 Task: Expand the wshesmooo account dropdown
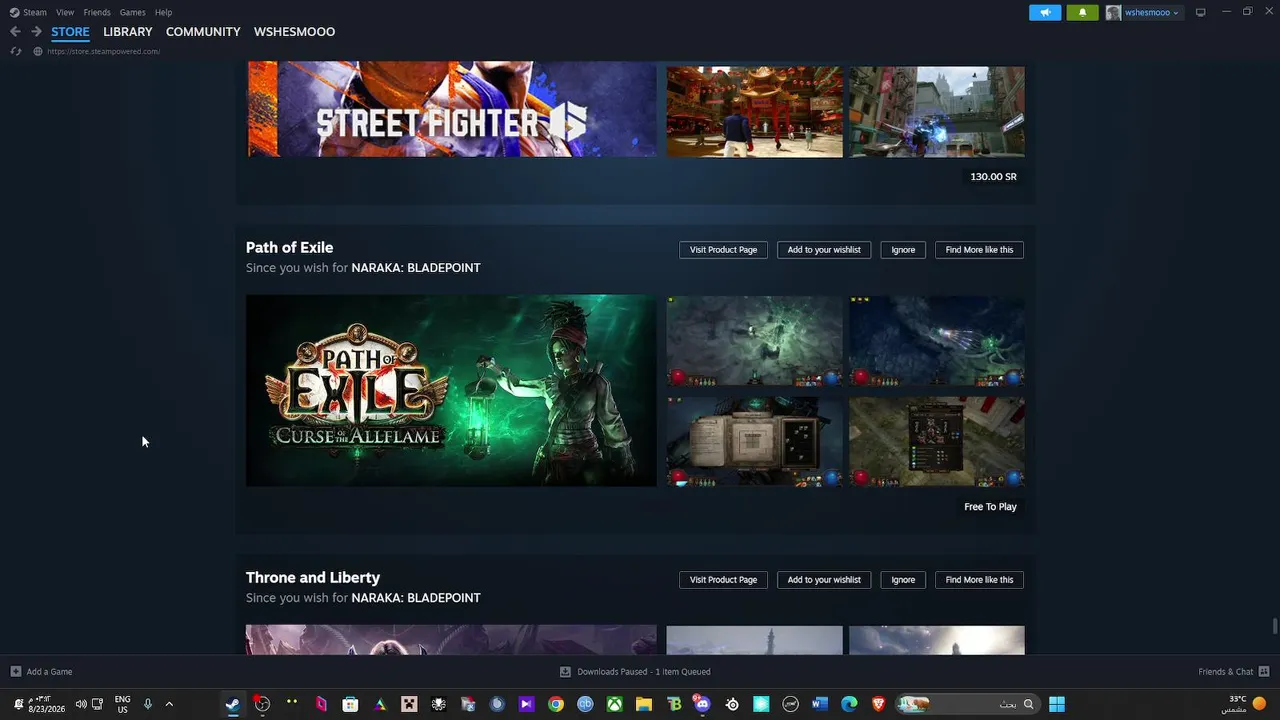pyautogui.click(x=1176, y=13)
